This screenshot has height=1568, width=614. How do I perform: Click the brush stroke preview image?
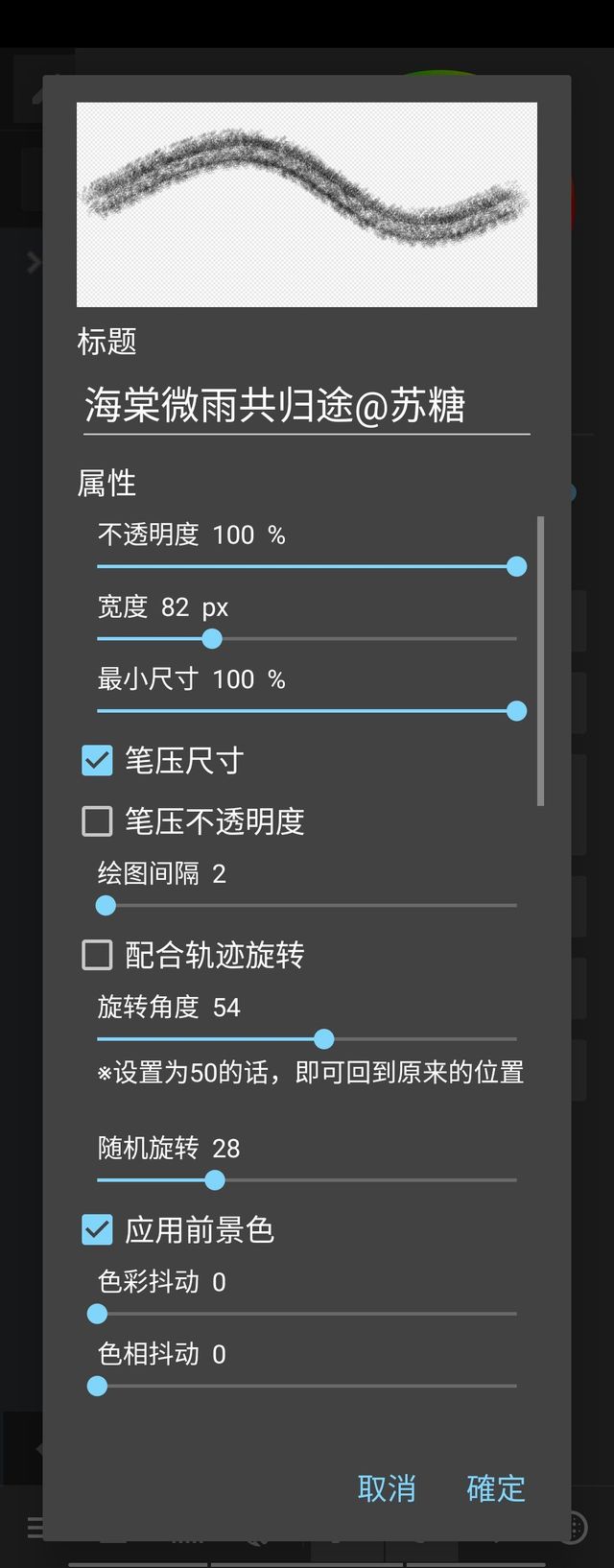(306, 204)
